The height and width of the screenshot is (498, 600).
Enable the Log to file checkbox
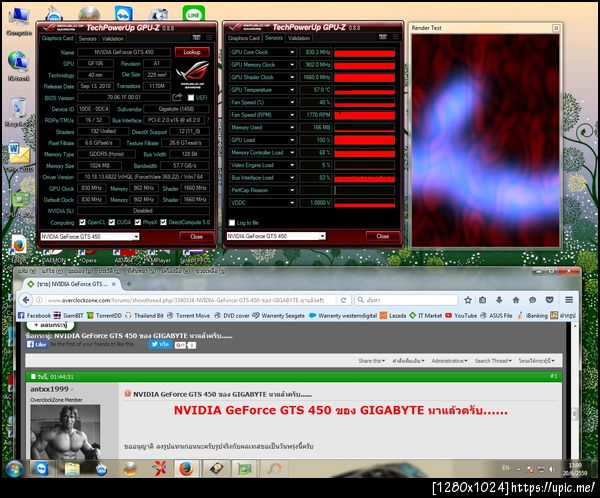tap(232, 223)
